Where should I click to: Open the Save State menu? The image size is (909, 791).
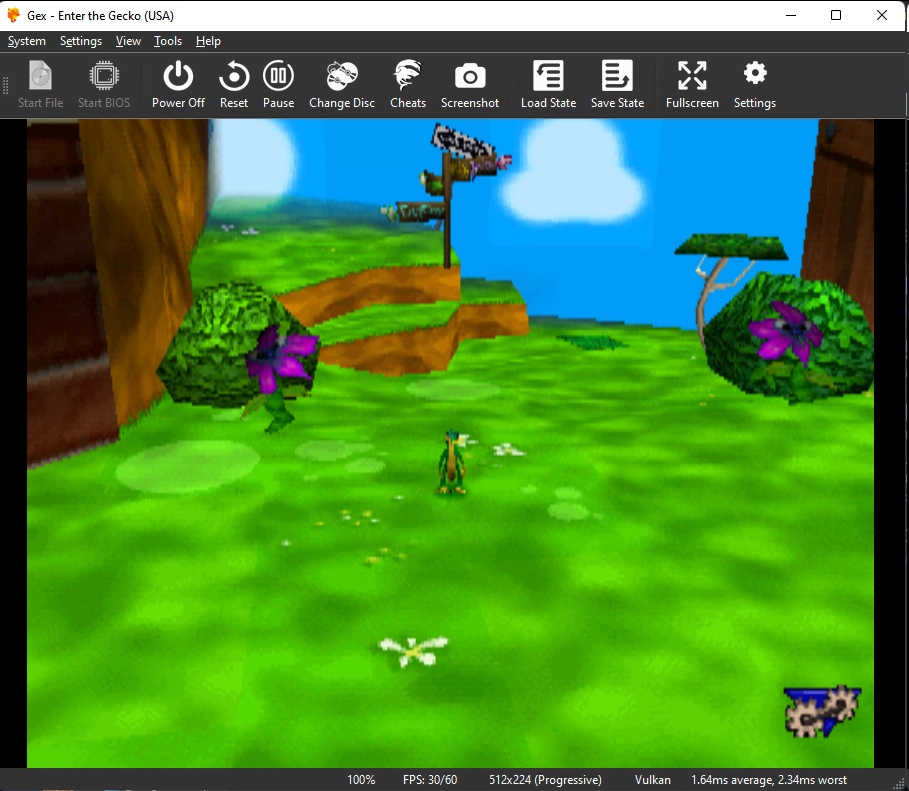point(617,85)
